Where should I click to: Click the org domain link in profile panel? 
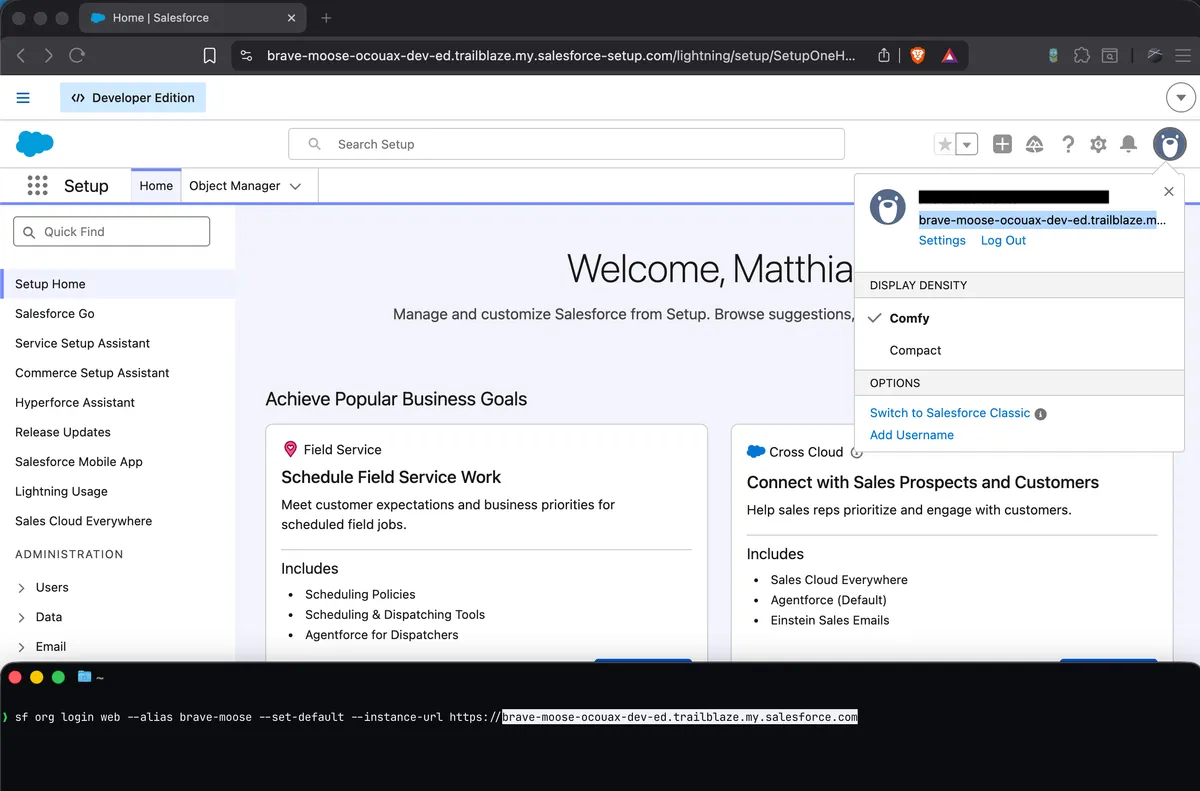[1042, 219]
